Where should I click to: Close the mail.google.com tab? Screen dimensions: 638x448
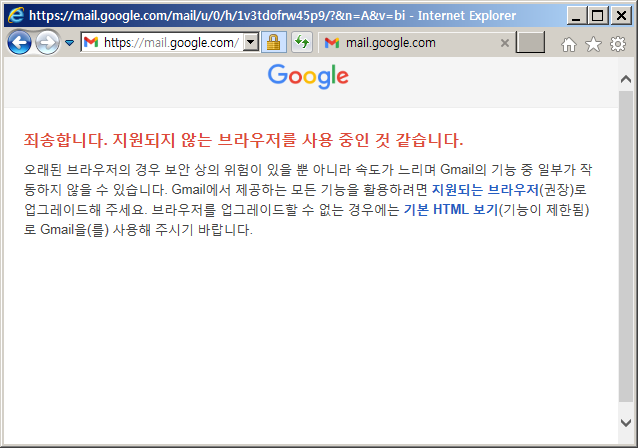(505, 43)
